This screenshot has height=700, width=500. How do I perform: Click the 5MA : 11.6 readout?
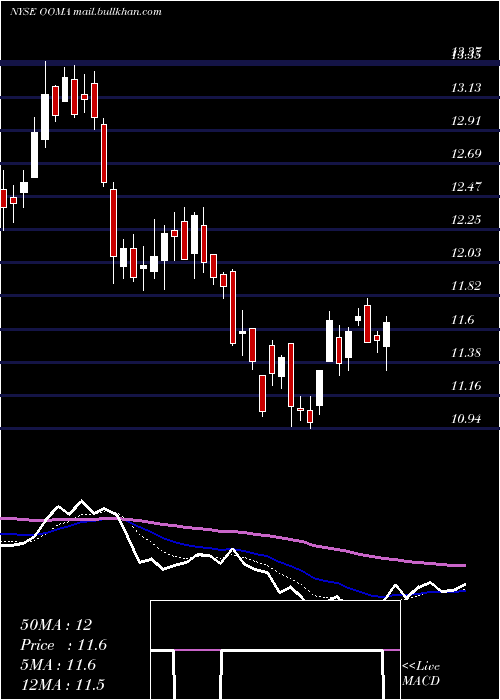58,665
